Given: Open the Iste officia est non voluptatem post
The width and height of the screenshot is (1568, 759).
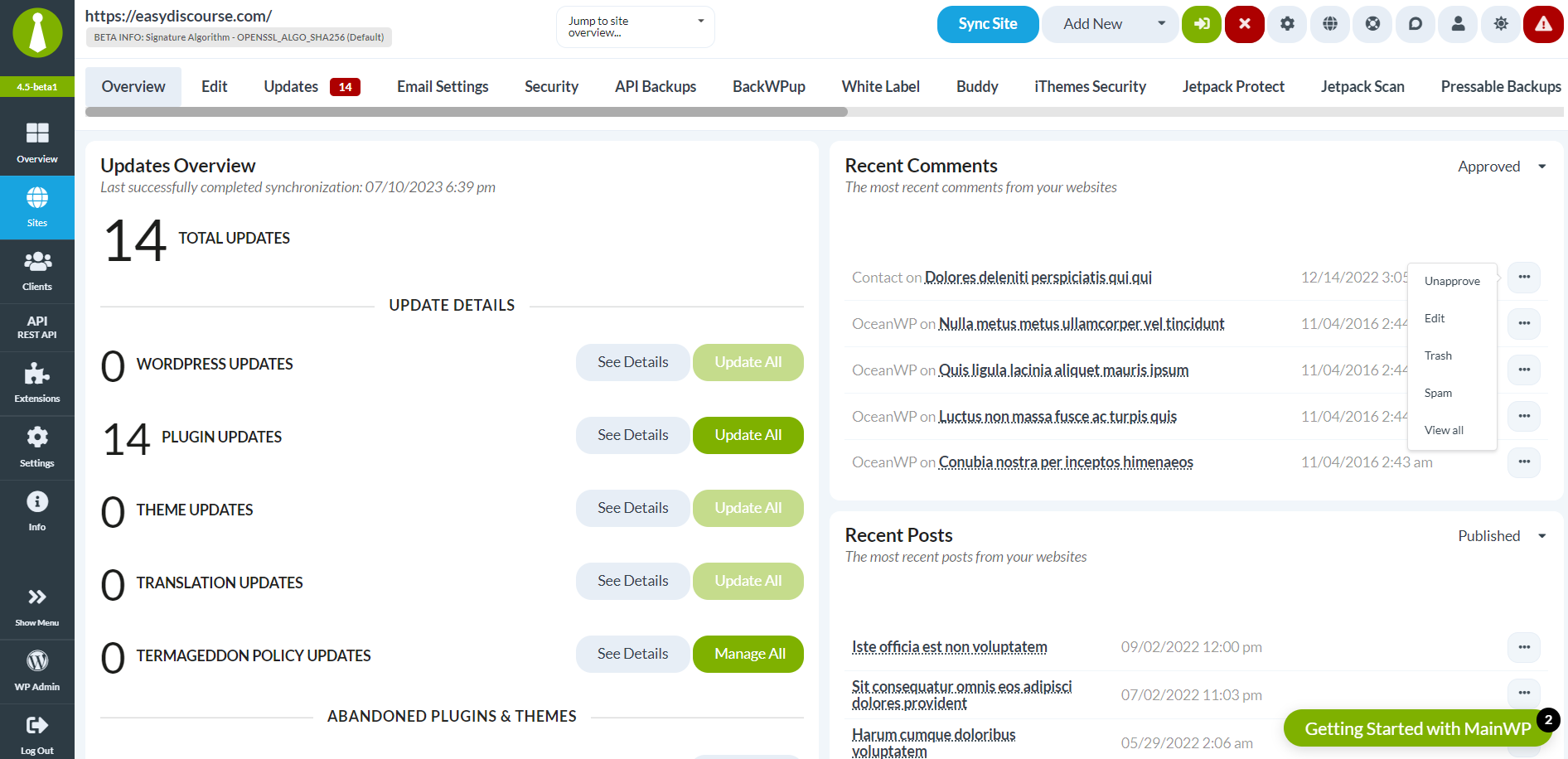Looking at the screenshot, I should point(950,647).
